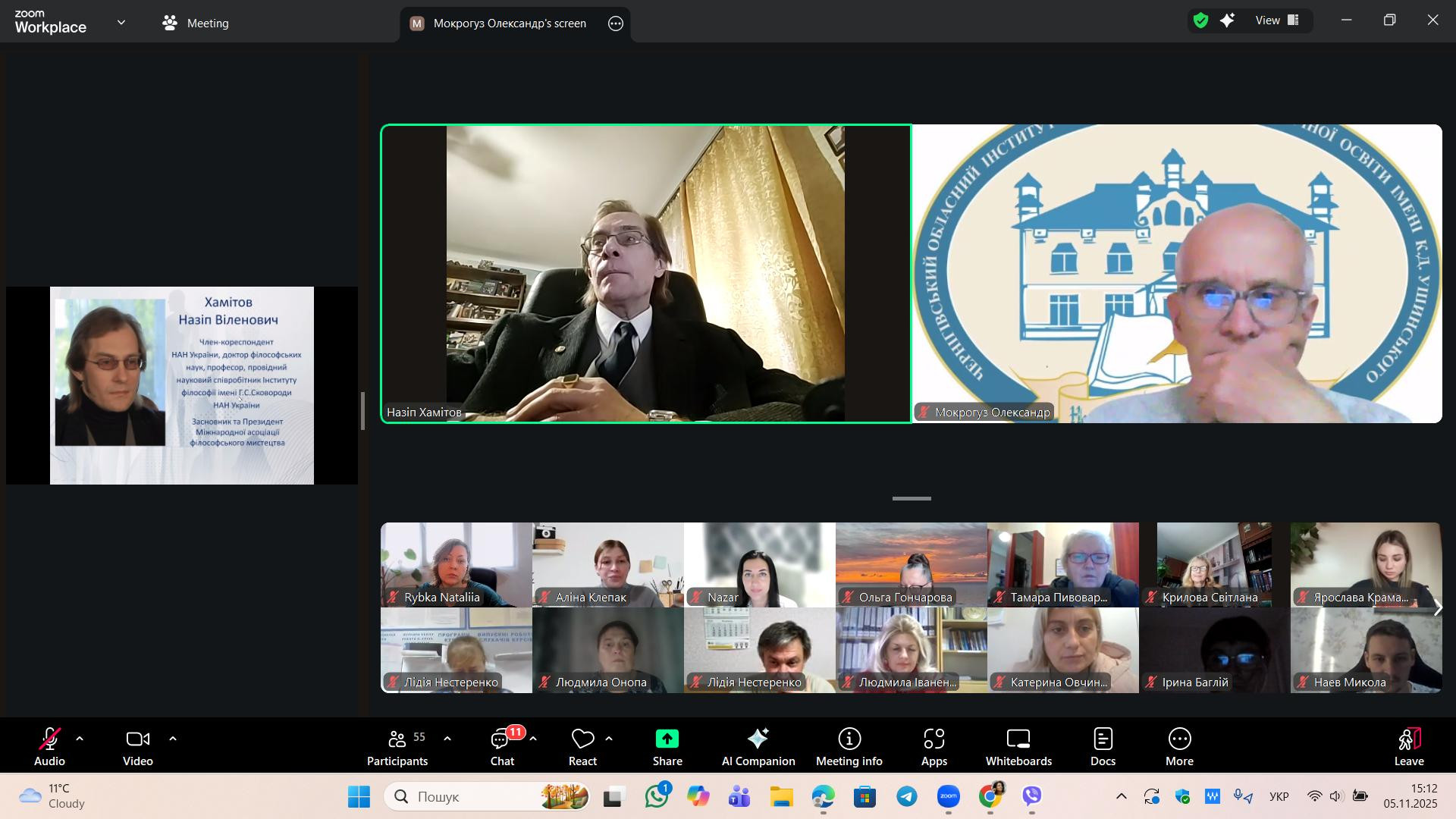This screenshot has width=1456, height=819.
Task: Expand the video options arrow
Action: click(173, 739)
